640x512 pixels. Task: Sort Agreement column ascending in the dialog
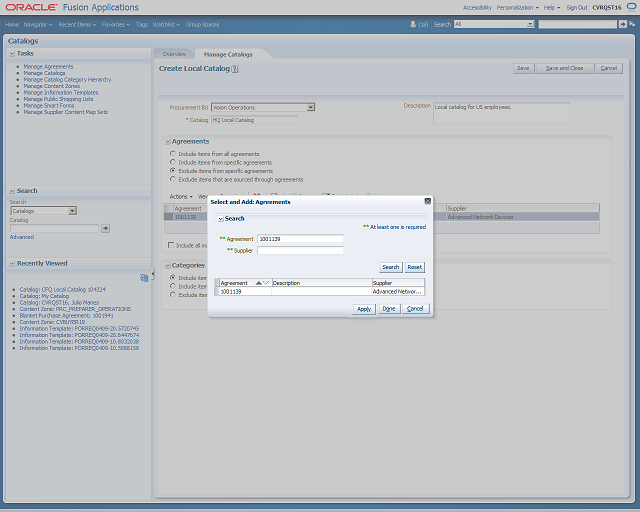(x=258, y=283)
